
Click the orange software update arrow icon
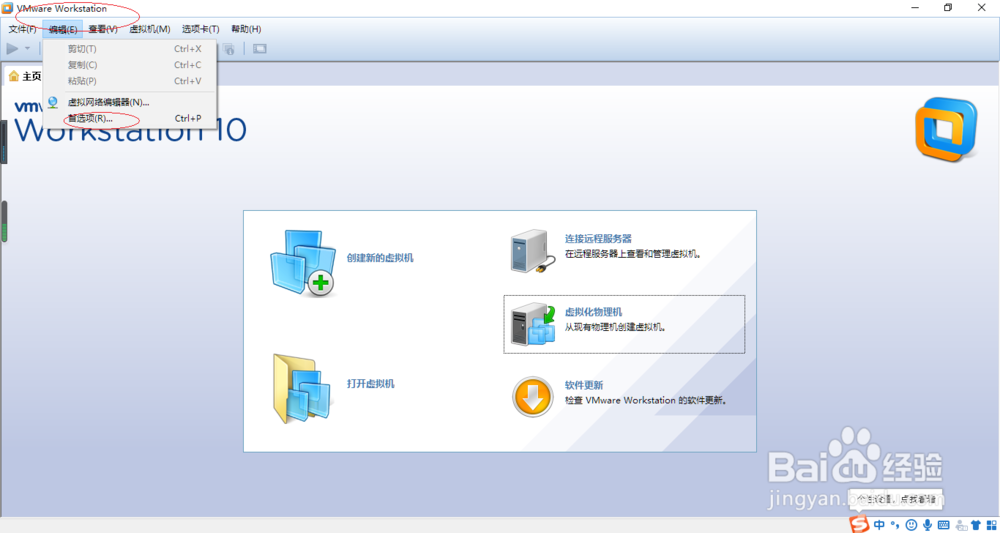(533, 397)
